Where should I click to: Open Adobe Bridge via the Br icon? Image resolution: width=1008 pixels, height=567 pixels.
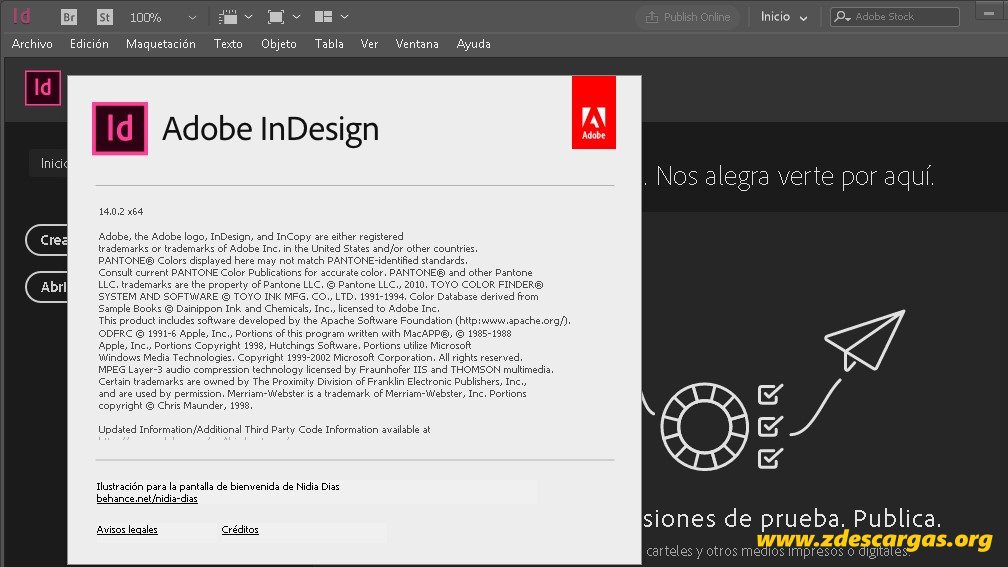click(x=69, y=17)
